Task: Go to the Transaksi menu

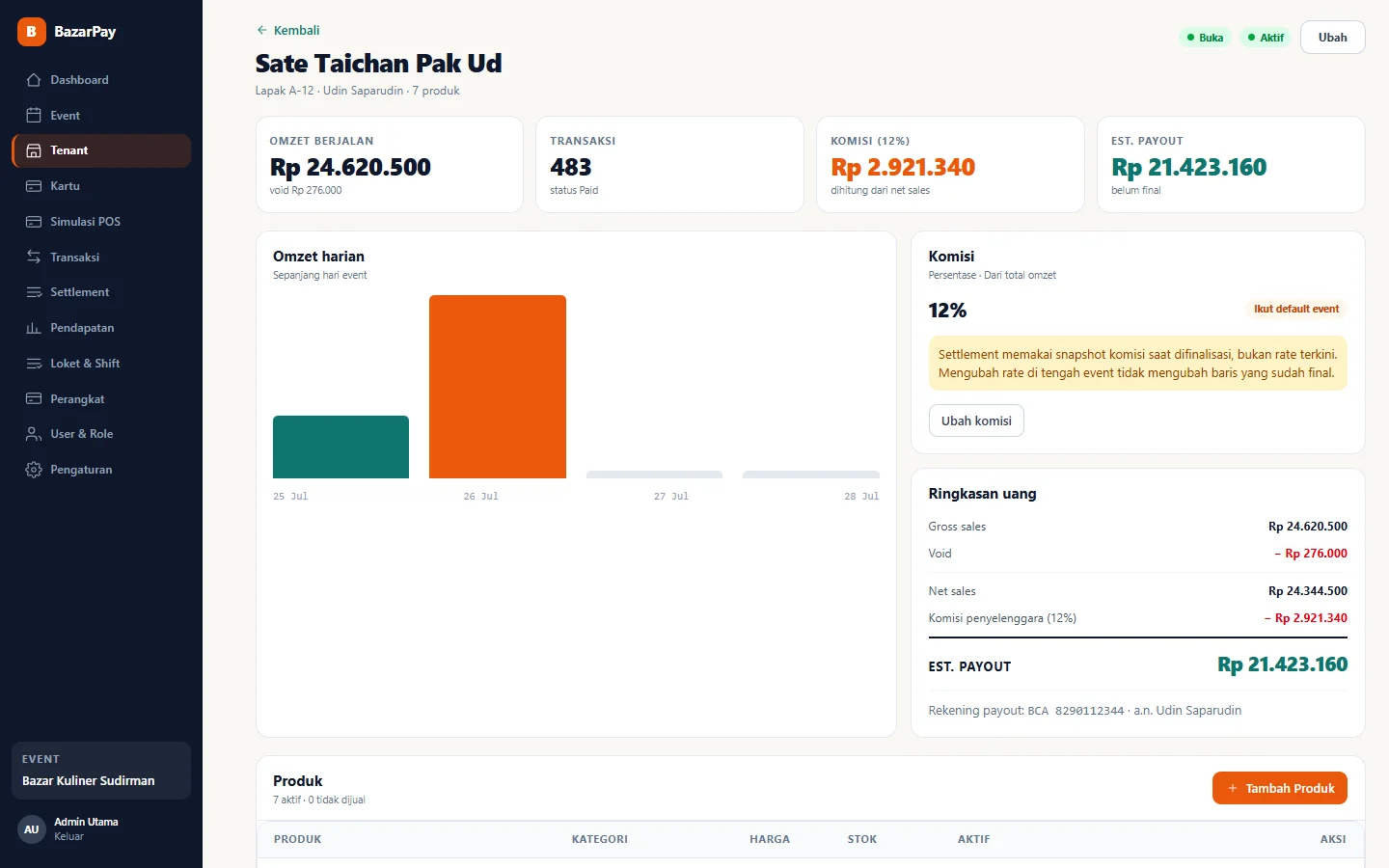Action: [101, 258]
